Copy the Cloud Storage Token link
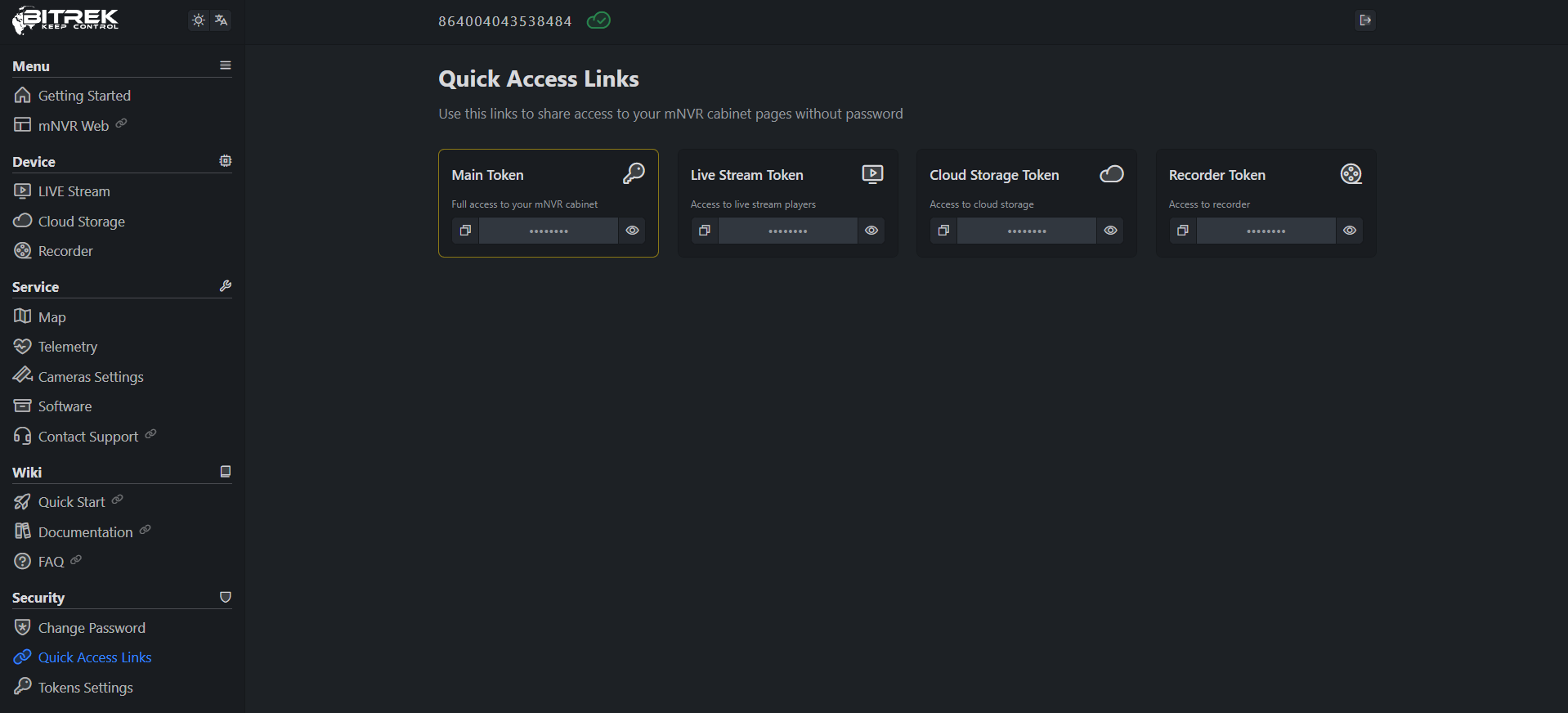The width and height of the screenshot is (1568, 713). point(943,231)
